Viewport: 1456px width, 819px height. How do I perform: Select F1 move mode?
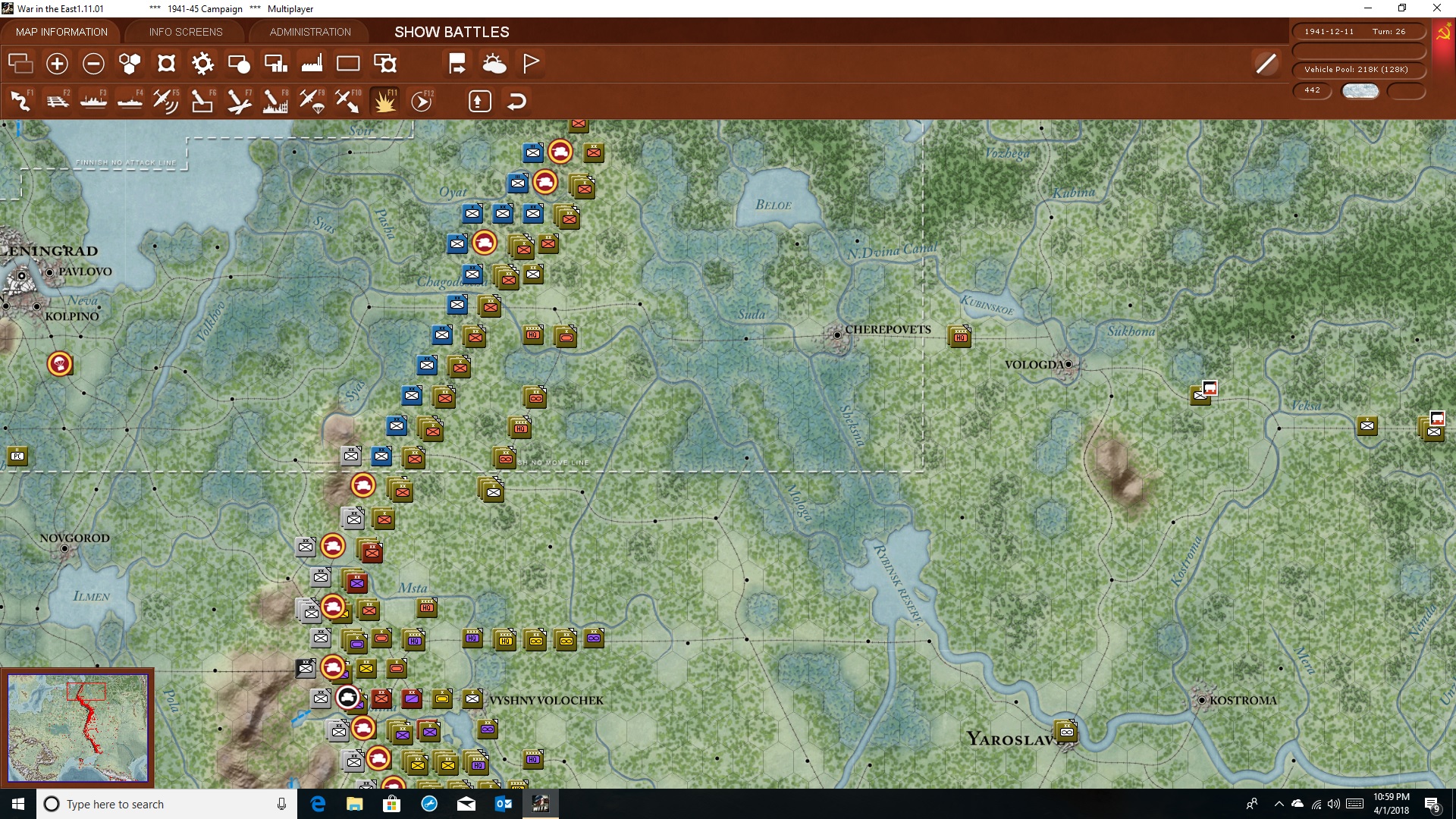20,101
